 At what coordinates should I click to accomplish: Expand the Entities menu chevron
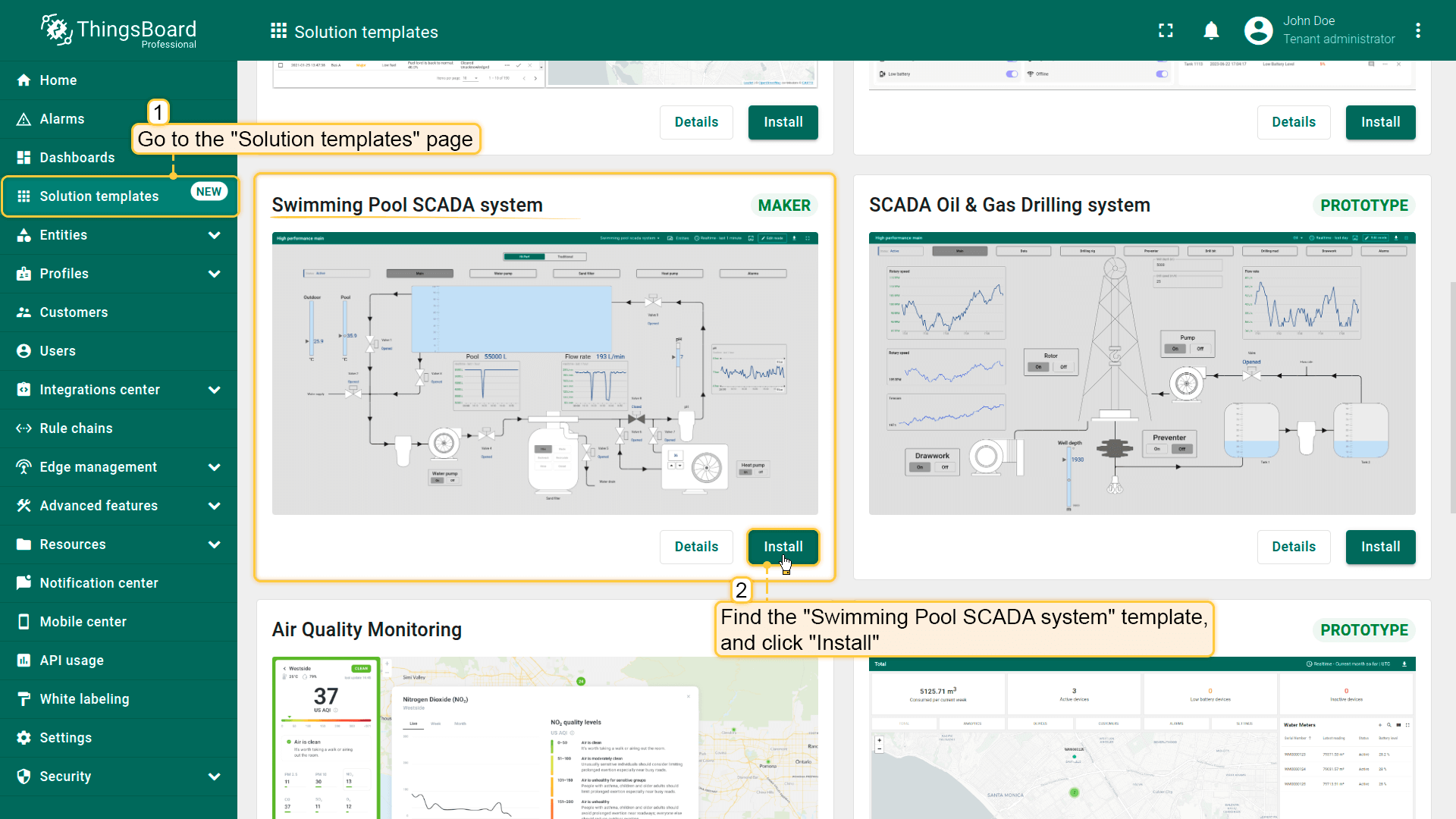(x=215, y=235)
